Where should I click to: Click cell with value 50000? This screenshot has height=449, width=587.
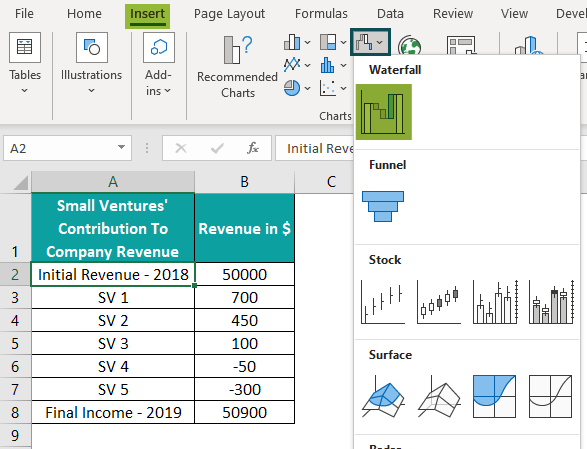(x=244, y=274)
